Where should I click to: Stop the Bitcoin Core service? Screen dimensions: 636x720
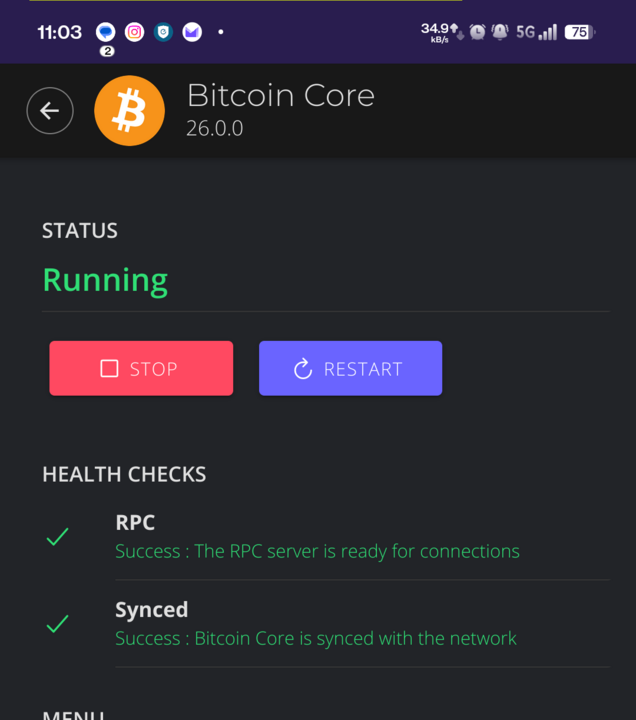click(x=141, y=368)
